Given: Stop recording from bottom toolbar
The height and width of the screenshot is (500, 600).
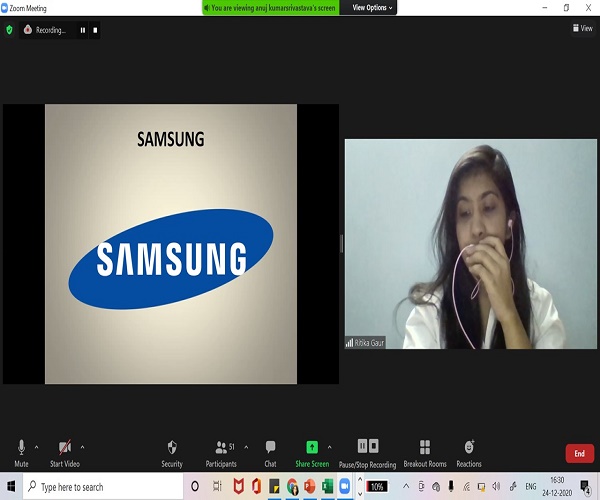Looking at the screenshot, I should pos(374,446).
